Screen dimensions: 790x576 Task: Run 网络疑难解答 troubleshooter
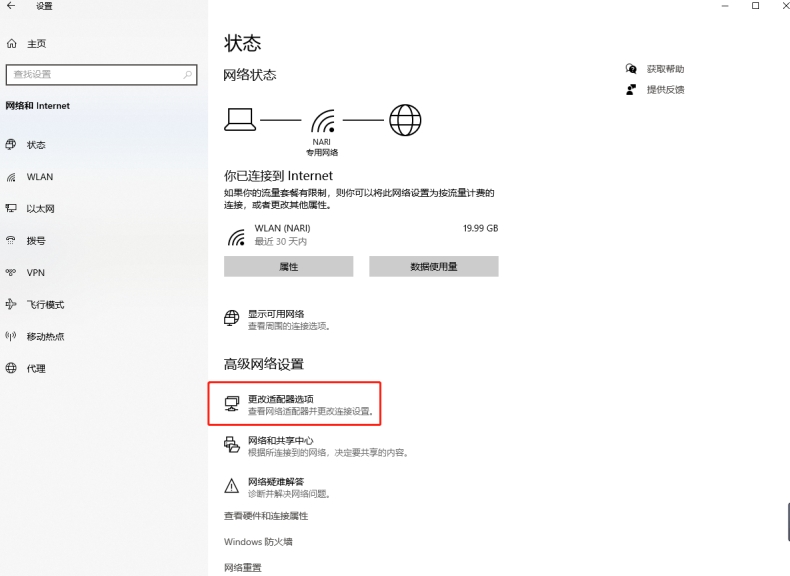click(276, 482)
